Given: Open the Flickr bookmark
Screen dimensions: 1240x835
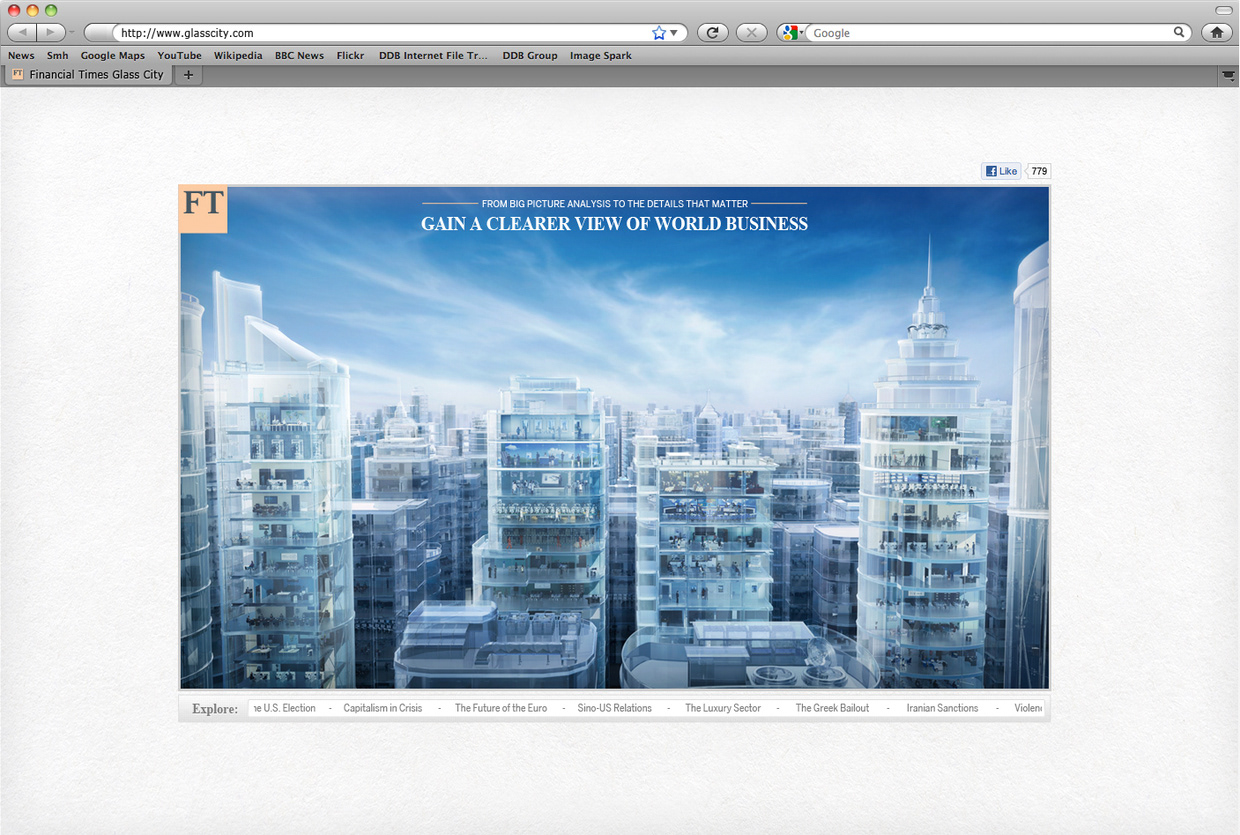Looking at the screenshot, I should tap(351, 56).
